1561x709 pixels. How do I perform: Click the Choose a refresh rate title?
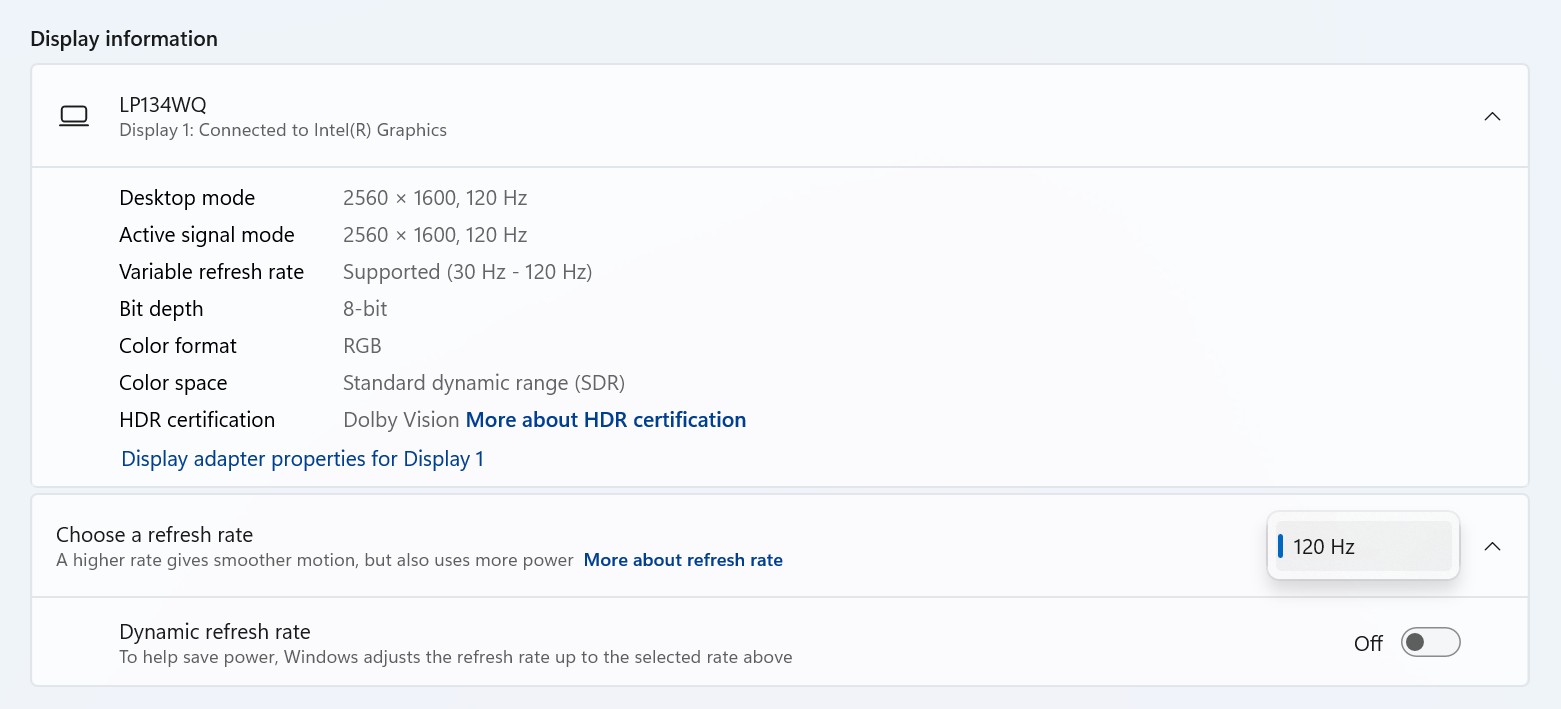pos(154,534)
